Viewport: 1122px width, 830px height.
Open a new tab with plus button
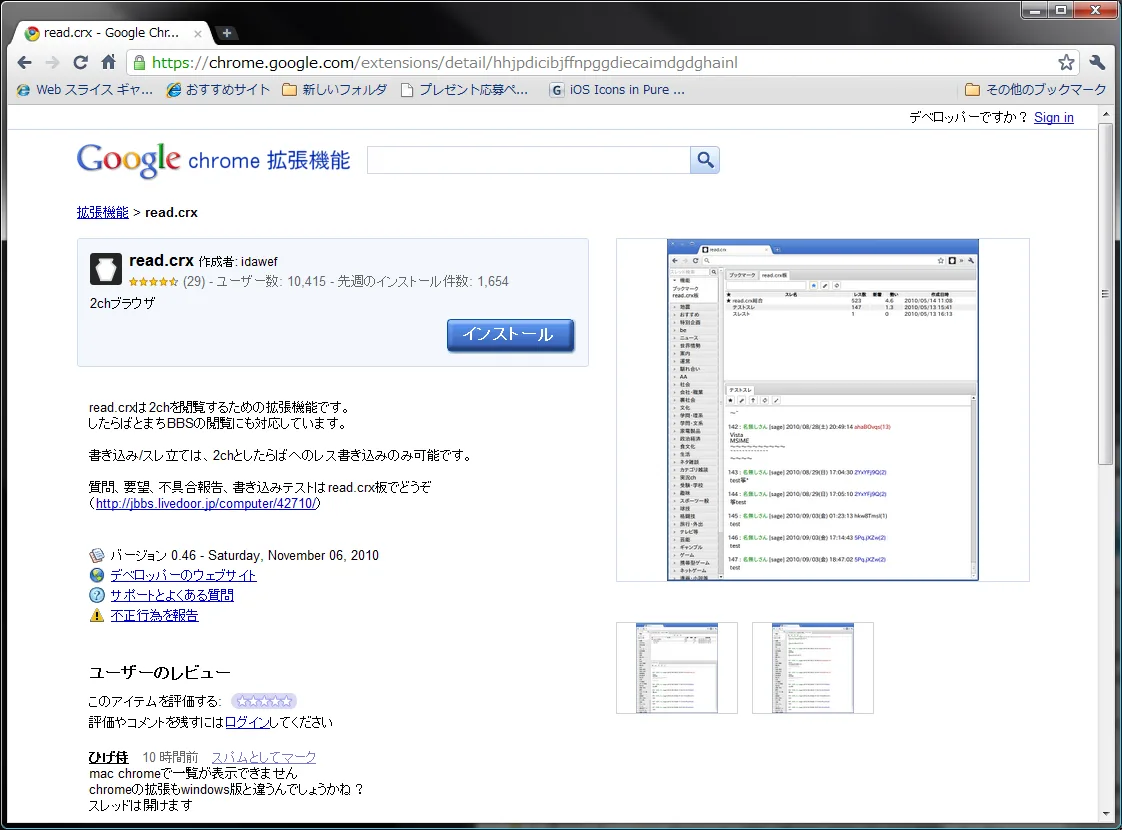[x=227, y=33]
